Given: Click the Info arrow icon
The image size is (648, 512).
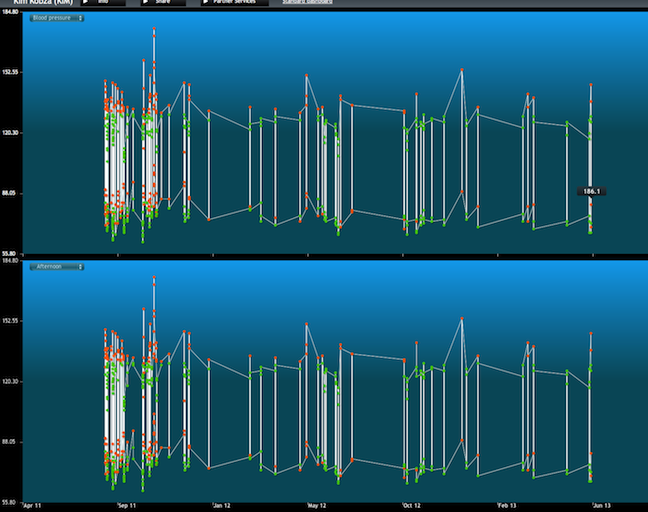Looking at the screenshot, I should click(x=87, y=3).
